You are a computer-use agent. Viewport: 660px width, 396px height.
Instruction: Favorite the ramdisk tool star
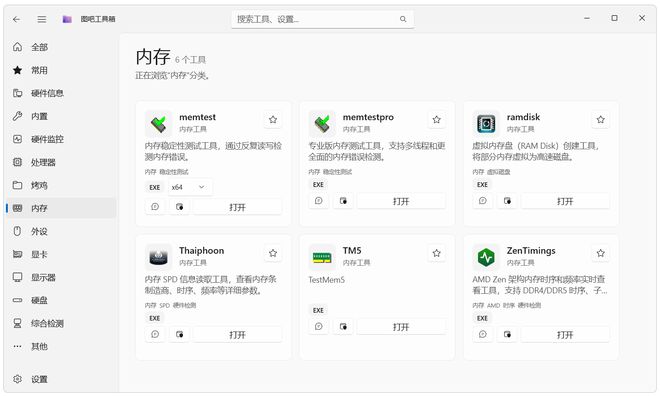click(x=601, y=120)
